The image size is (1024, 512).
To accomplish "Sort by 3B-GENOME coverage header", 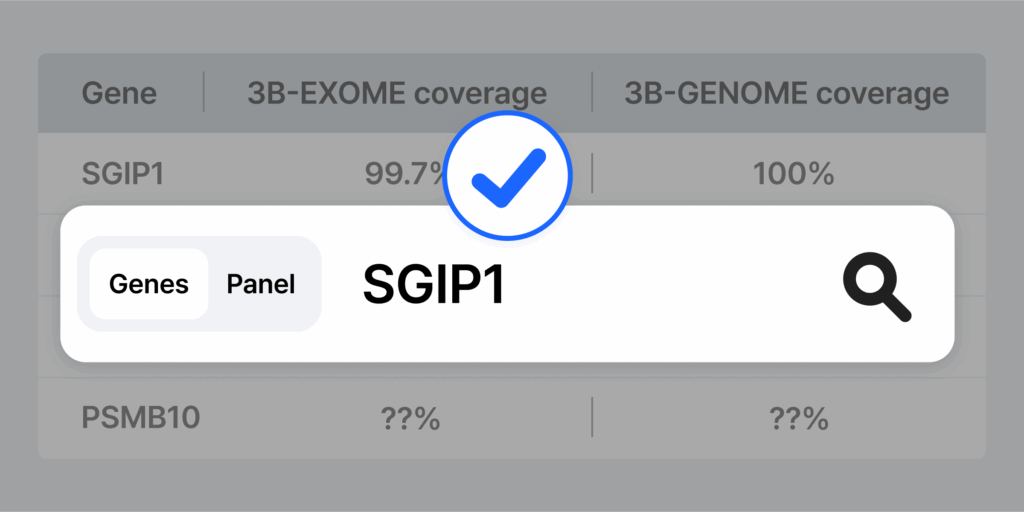I will (x=786, y=93).
